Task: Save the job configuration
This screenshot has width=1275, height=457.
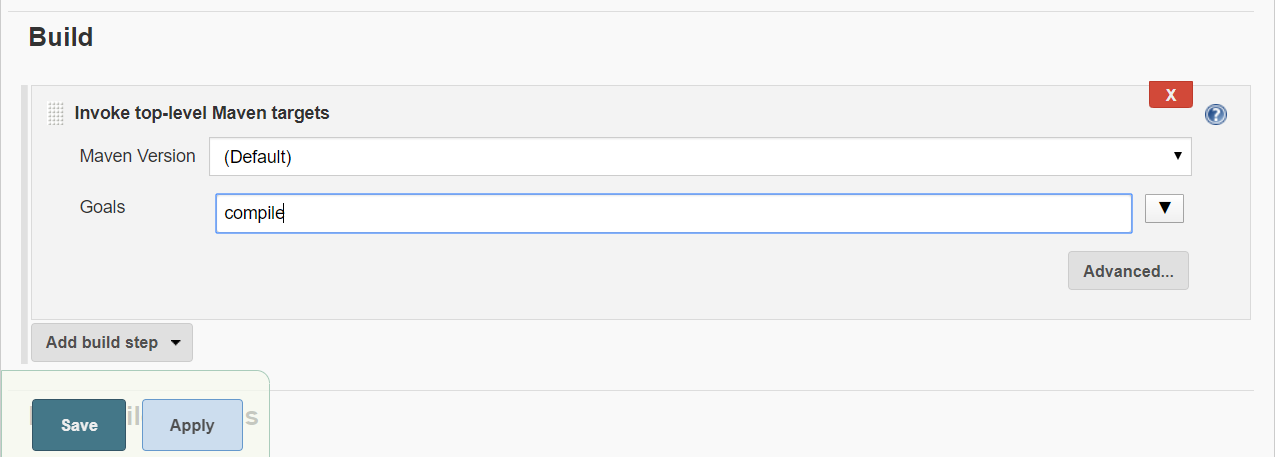Action: tap(79, 425)
